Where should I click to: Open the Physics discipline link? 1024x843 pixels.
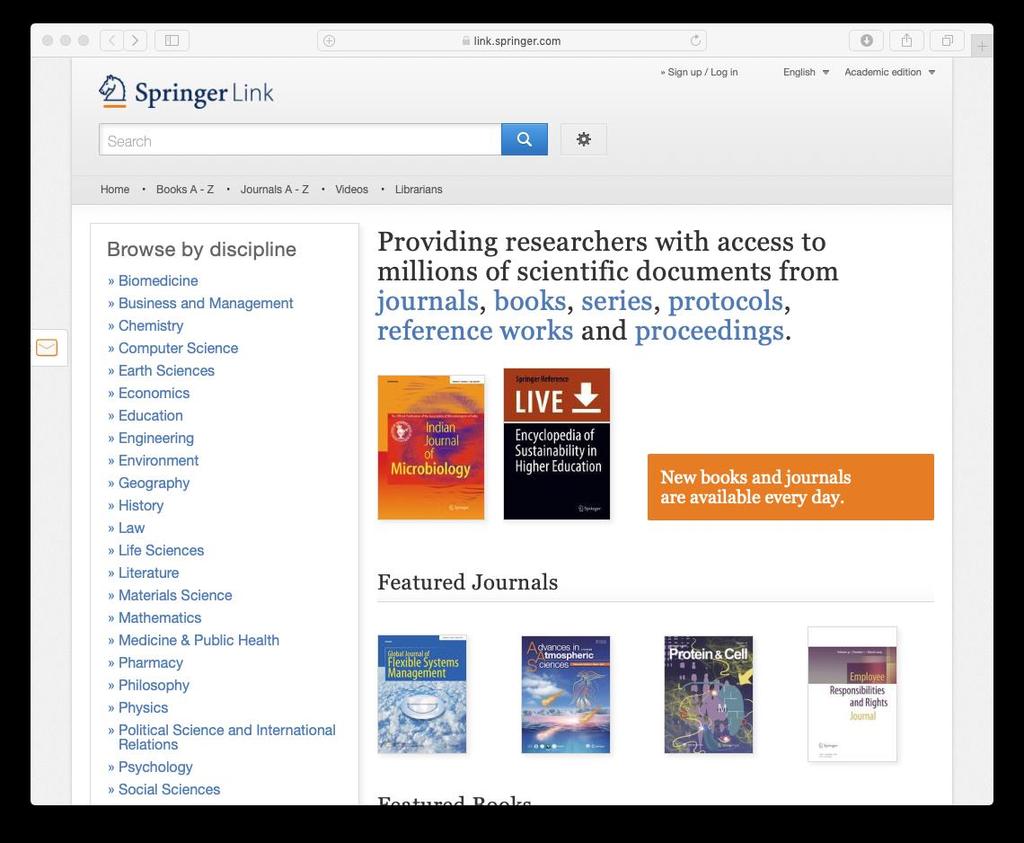pyautogui.click(x=143, y=708)
